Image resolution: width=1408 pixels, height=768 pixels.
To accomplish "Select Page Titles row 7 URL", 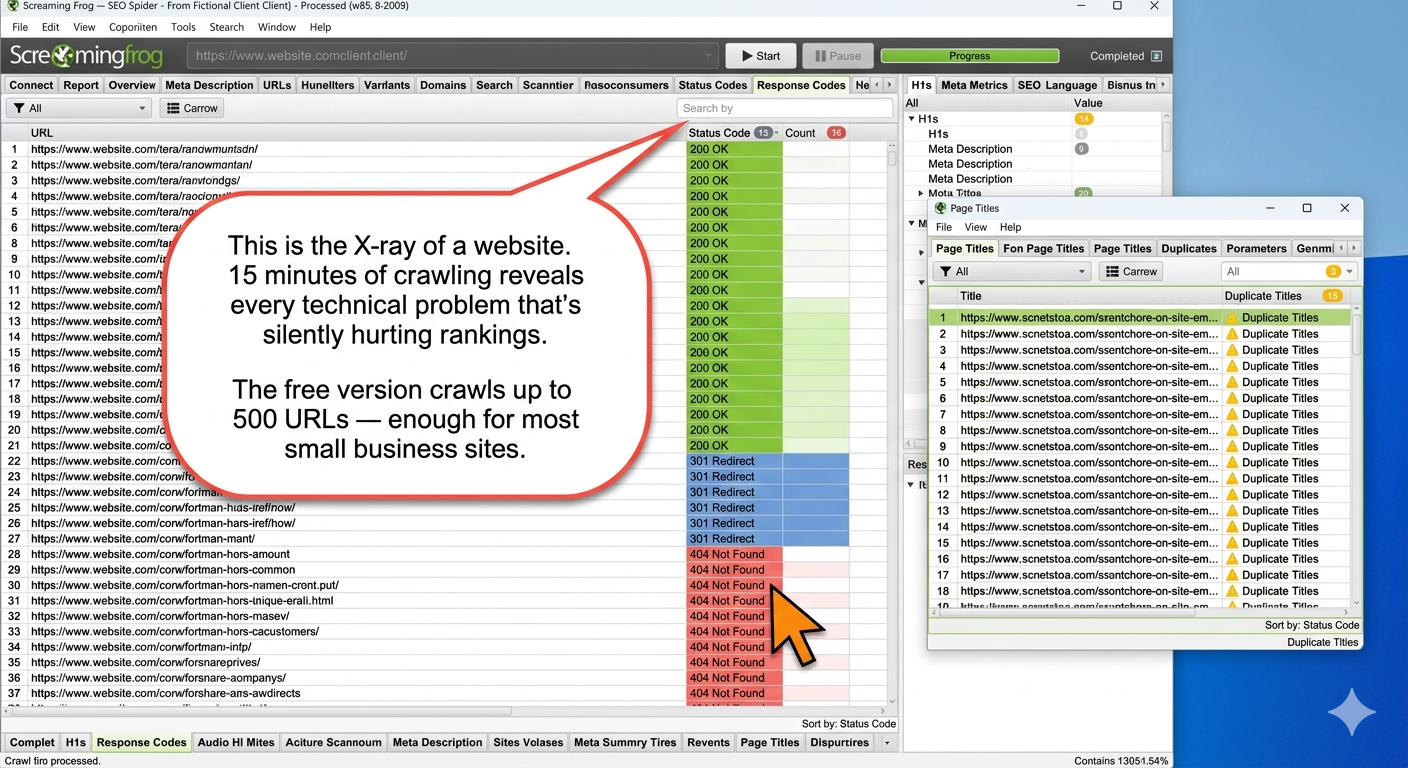I will [x=1089, y=414].
